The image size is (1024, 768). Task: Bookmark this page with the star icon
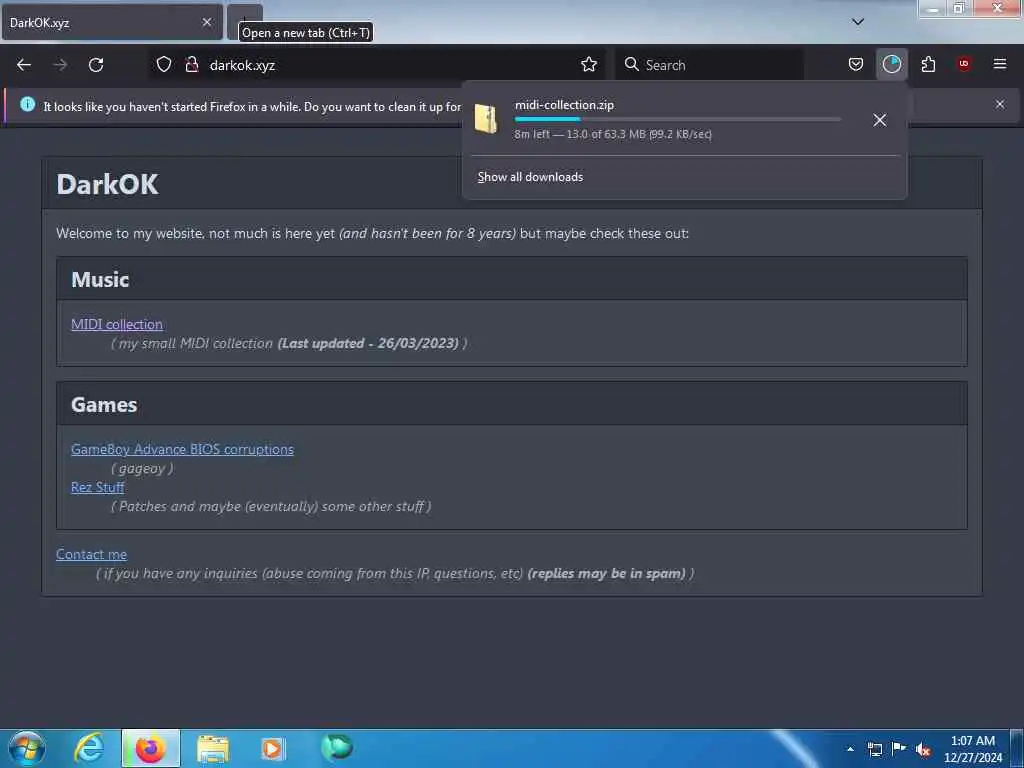pyautogui.click(x=589, y=64)
